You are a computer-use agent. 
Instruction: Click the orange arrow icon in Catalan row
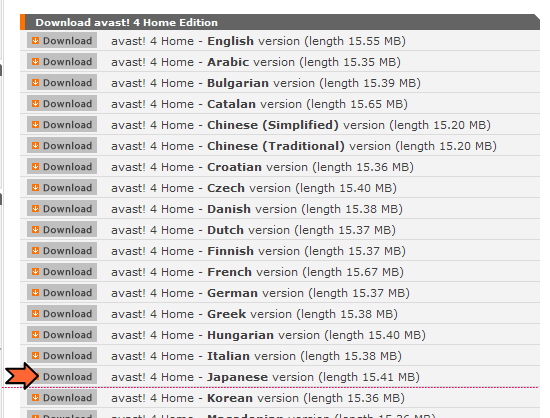click(35, 104)
